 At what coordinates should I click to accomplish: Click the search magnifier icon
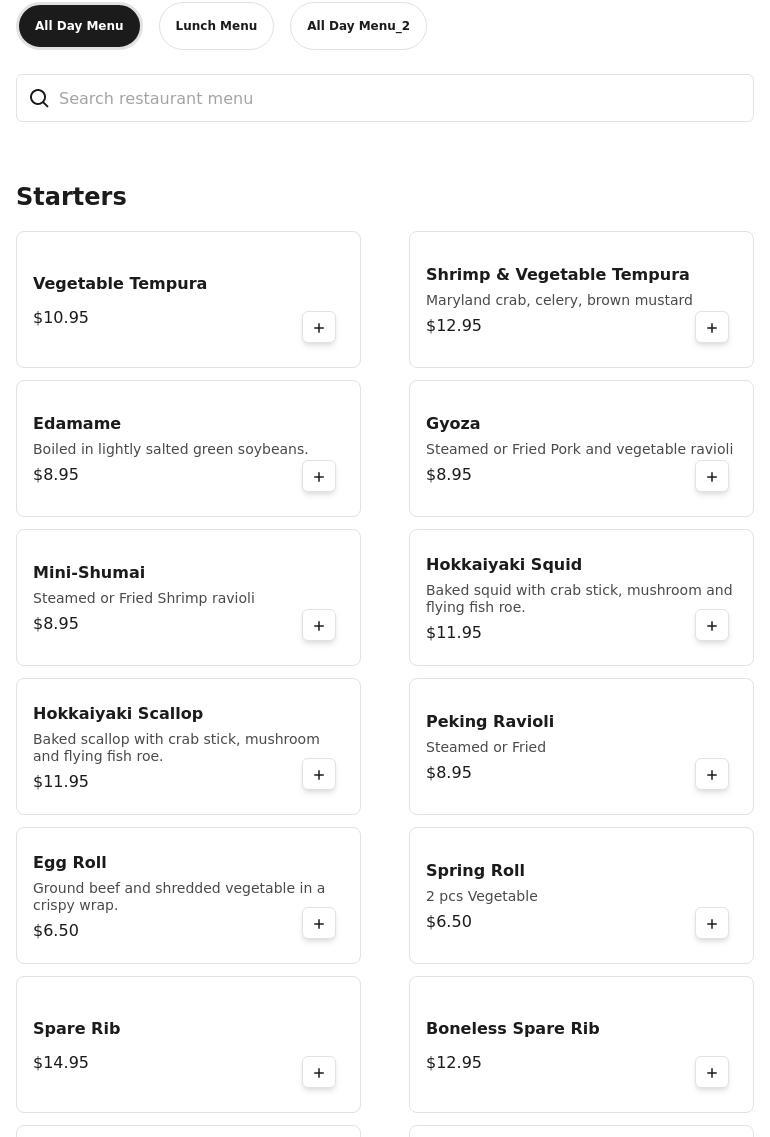tap(39, 98)
